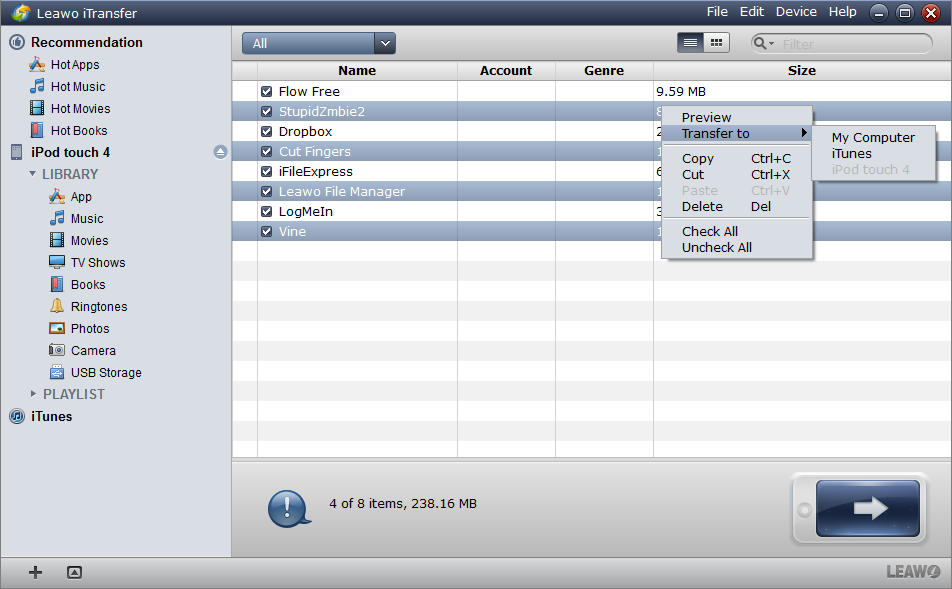Viewport: 952px width, 589px height.
Task: Open the Books library
Action: (x=88, y=284)
